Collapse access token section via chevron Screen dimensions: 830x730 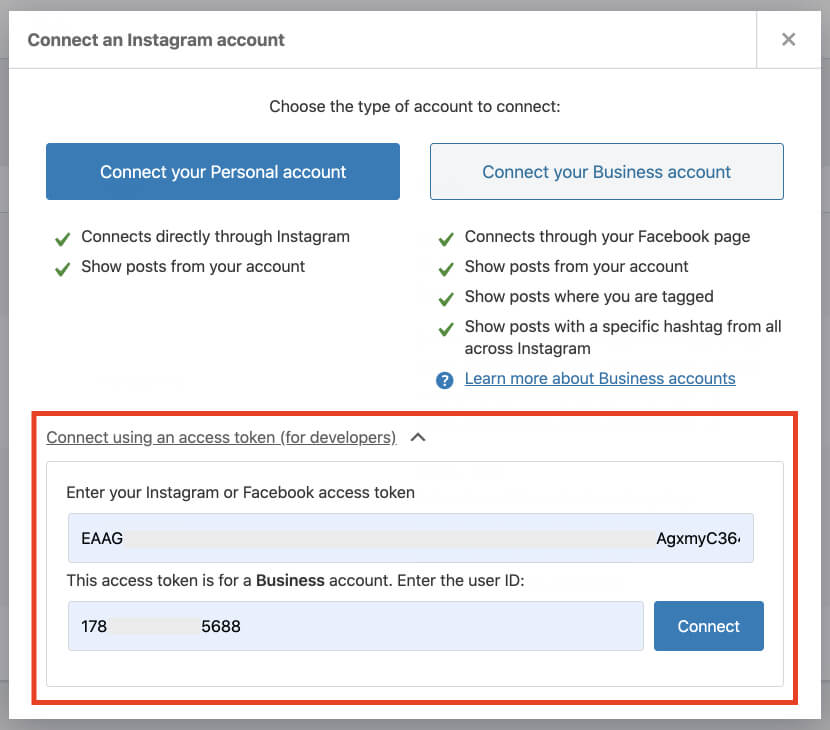[x=418, y=437]
